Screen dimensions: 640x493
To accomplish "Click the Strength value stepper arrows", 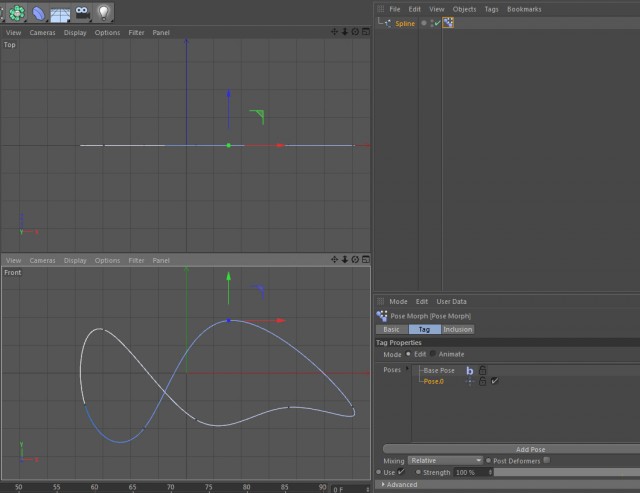I will (491, 472).
